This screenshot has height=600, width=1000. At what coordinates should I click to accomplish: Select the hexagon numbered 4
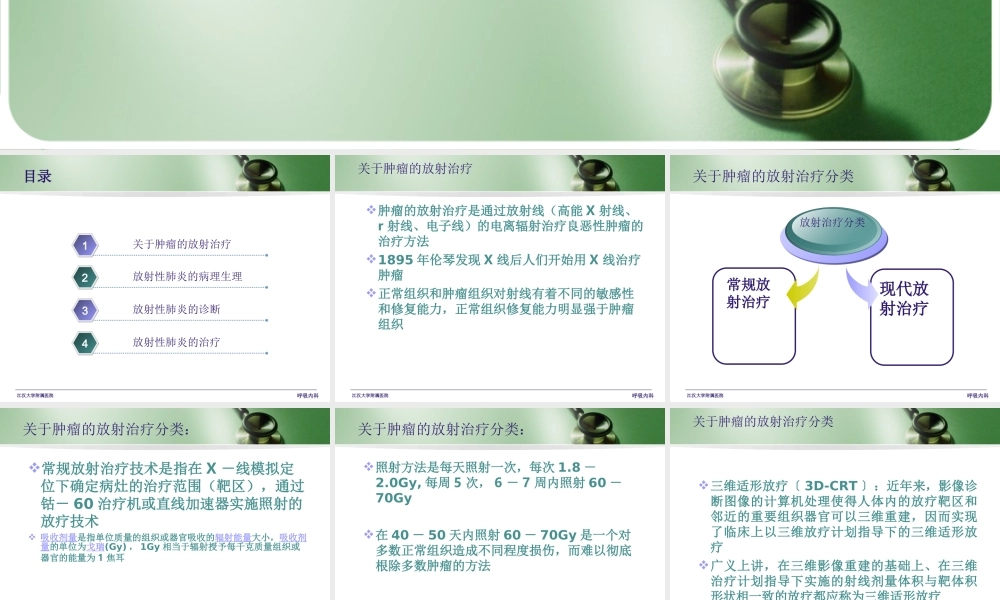(x=86, y=342)
